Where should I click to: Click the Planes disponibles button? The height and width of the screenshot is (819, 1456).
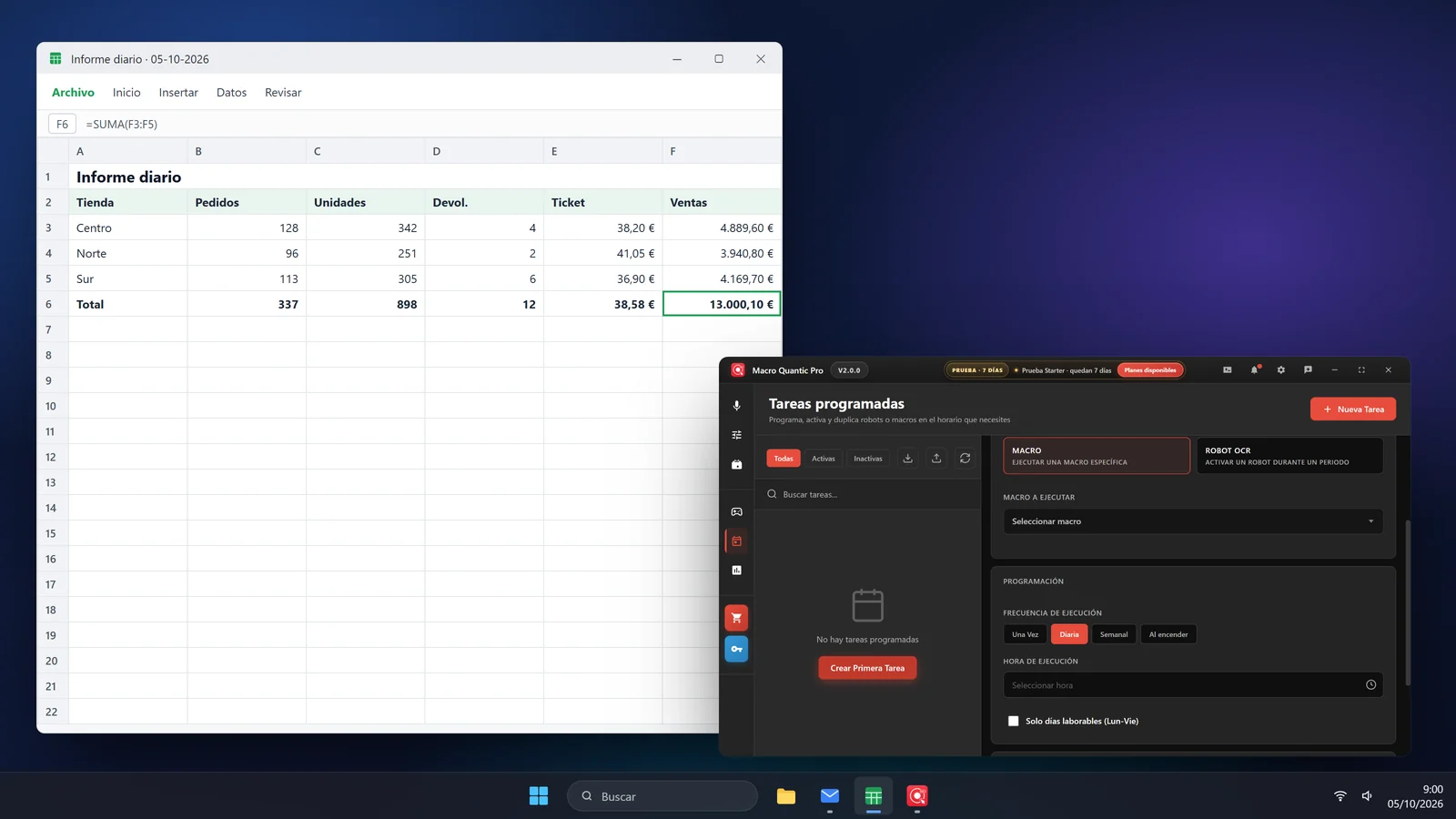tap(1150, 370)
